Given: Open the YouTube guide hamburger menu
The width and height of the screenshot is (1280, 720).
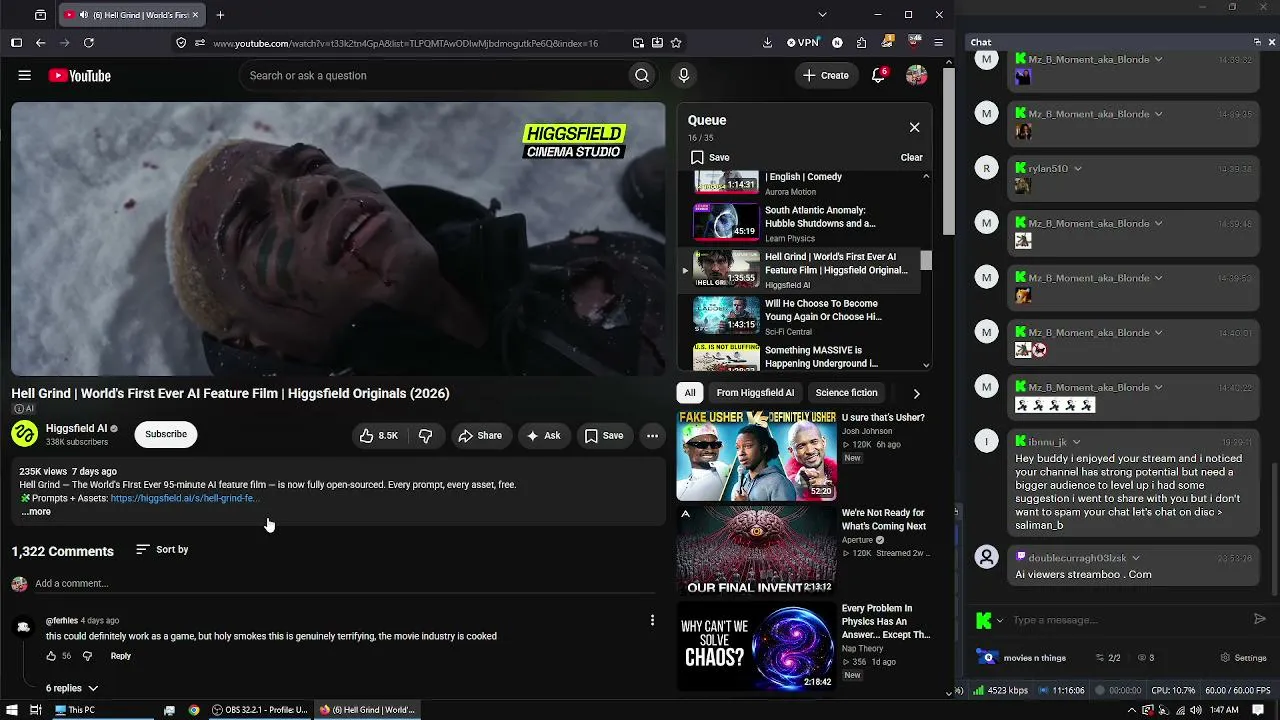Looking at the screenshot, I should tap(25, 76).
